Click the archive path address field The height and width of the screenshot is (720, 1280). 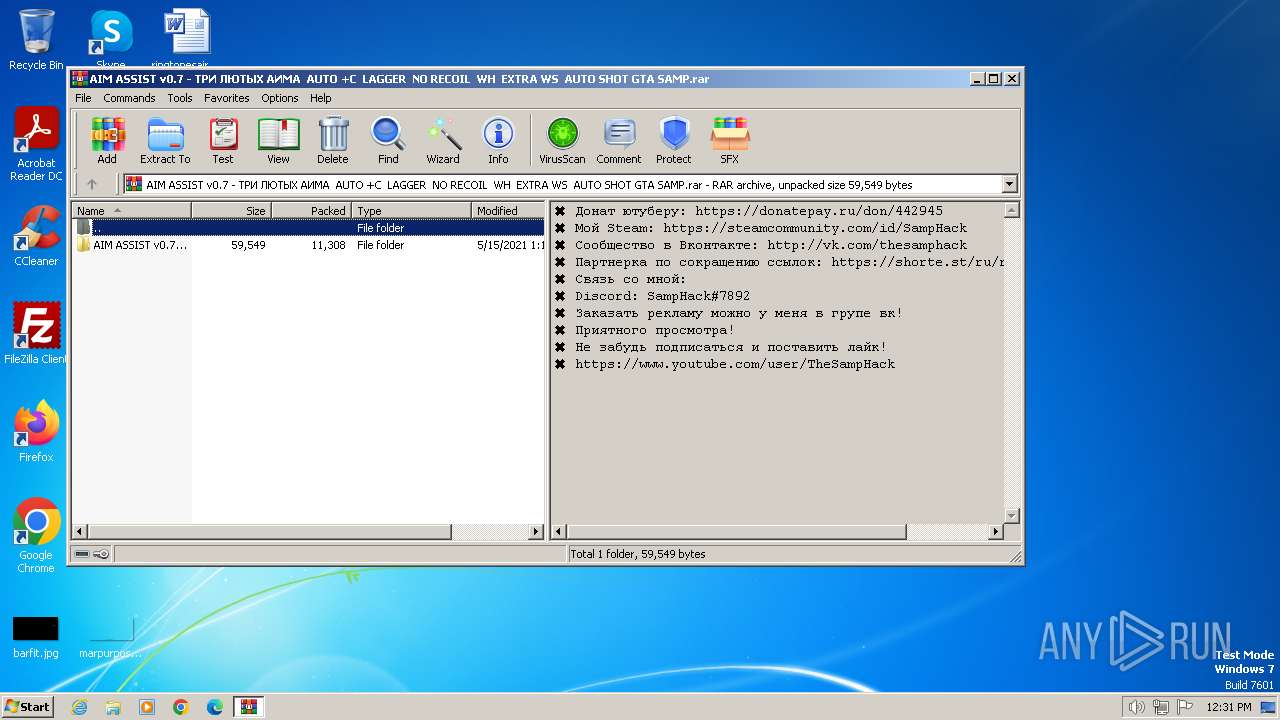562,184
